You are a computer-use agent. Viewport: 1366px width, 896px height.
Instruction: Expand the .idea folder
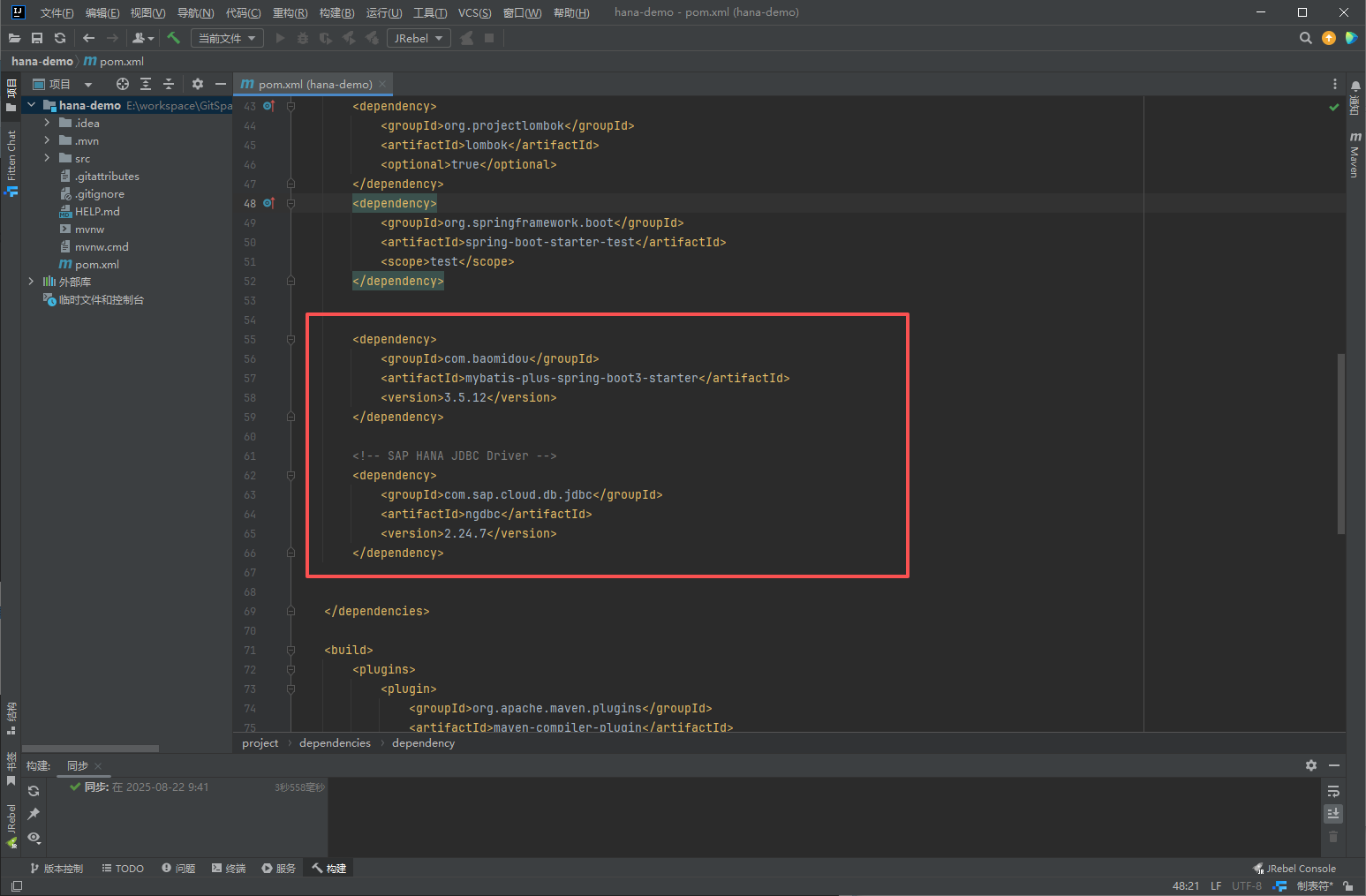[47, 123]
